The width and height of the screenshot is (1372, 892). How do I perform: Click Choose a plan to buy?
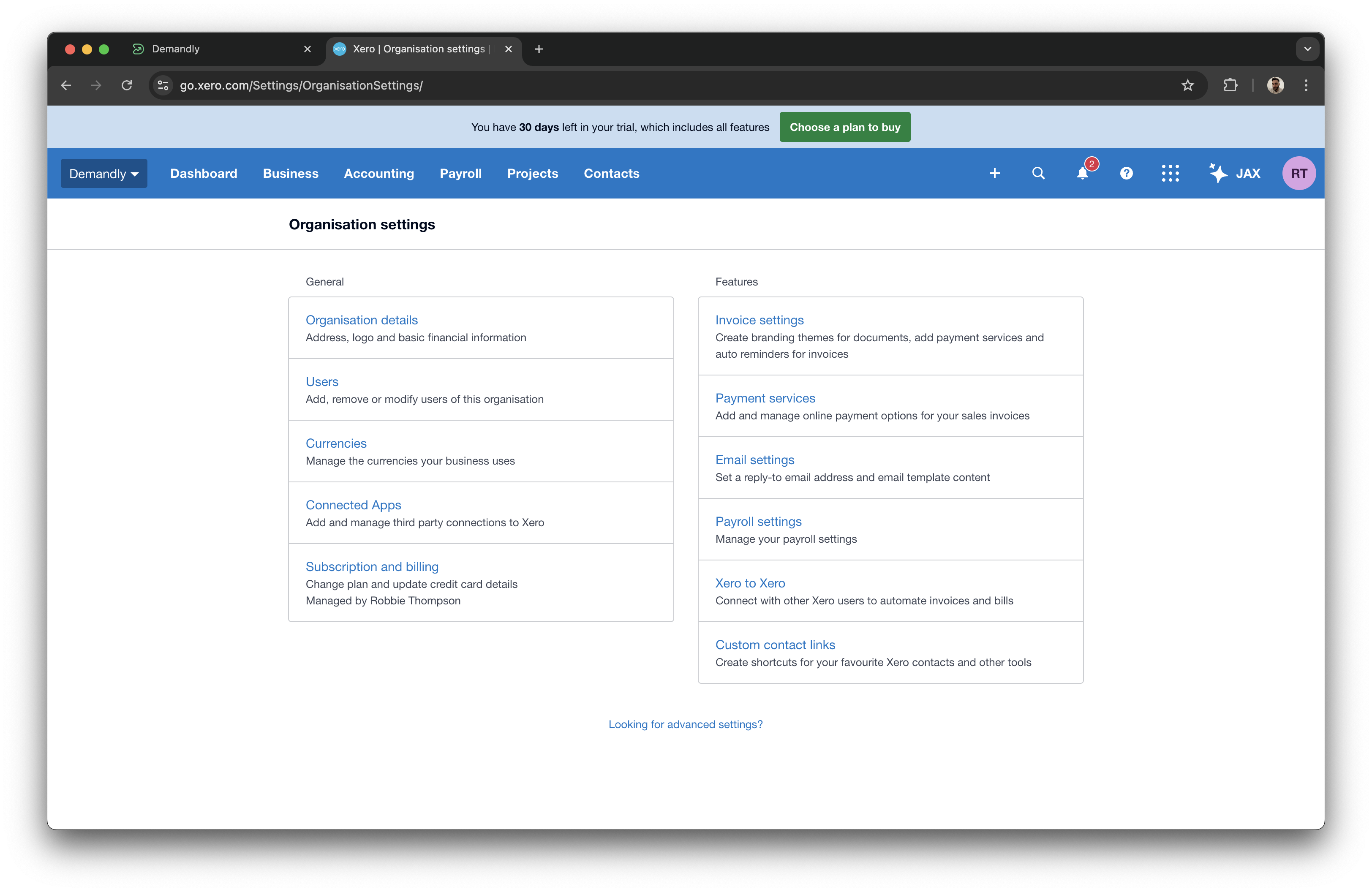(844, 127)
